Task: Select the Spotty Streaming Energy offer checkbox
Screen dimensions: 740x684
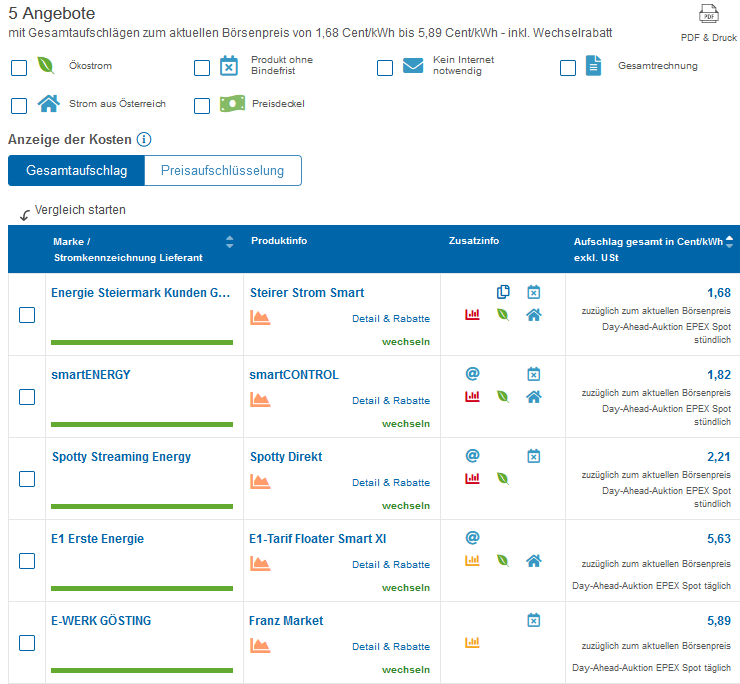Action: pyautogui.click(x=27, y=479)
